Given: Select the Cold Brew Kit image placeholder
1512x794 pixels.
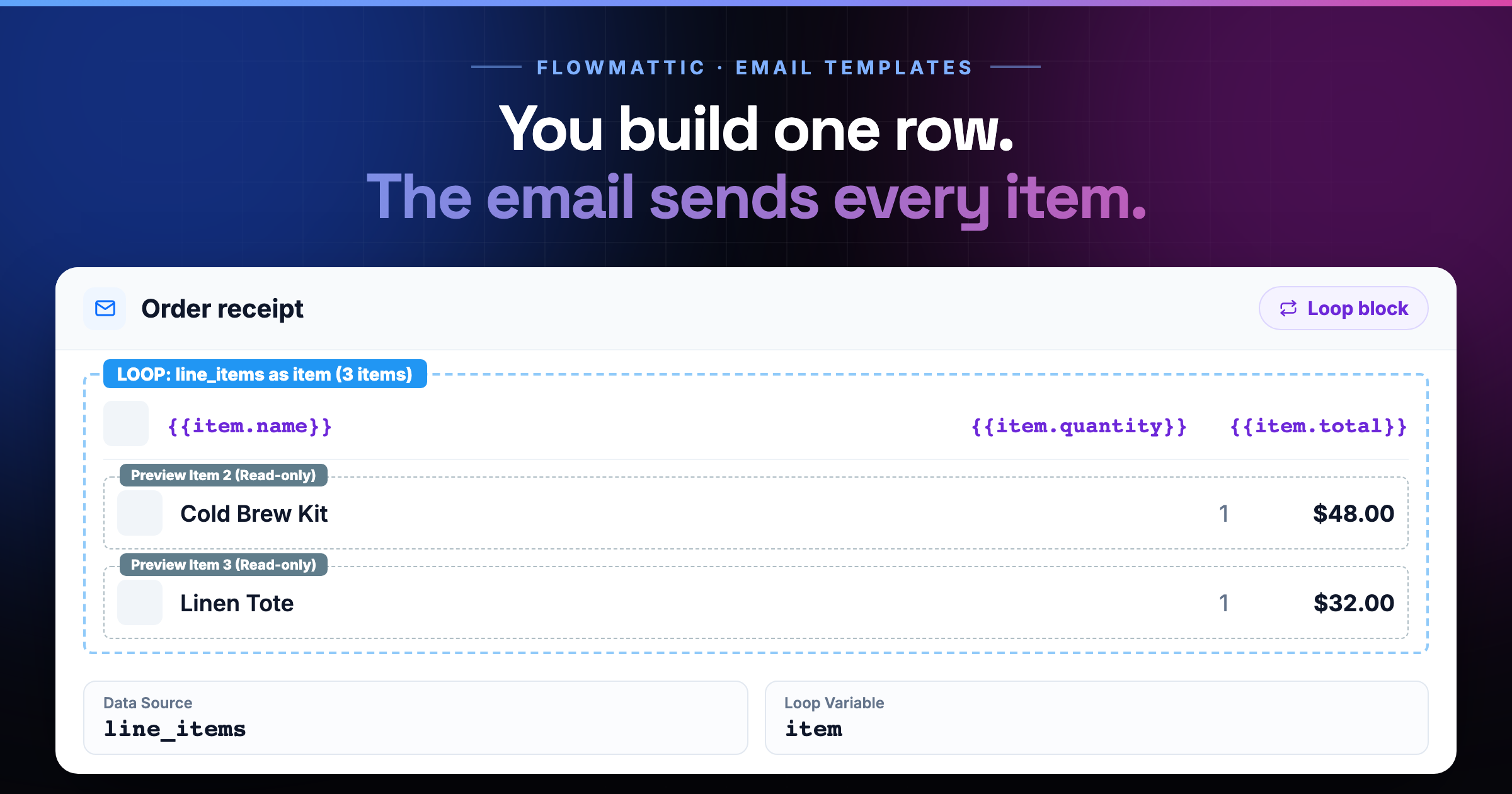Looking at the screenshot, I should [140, 513].
